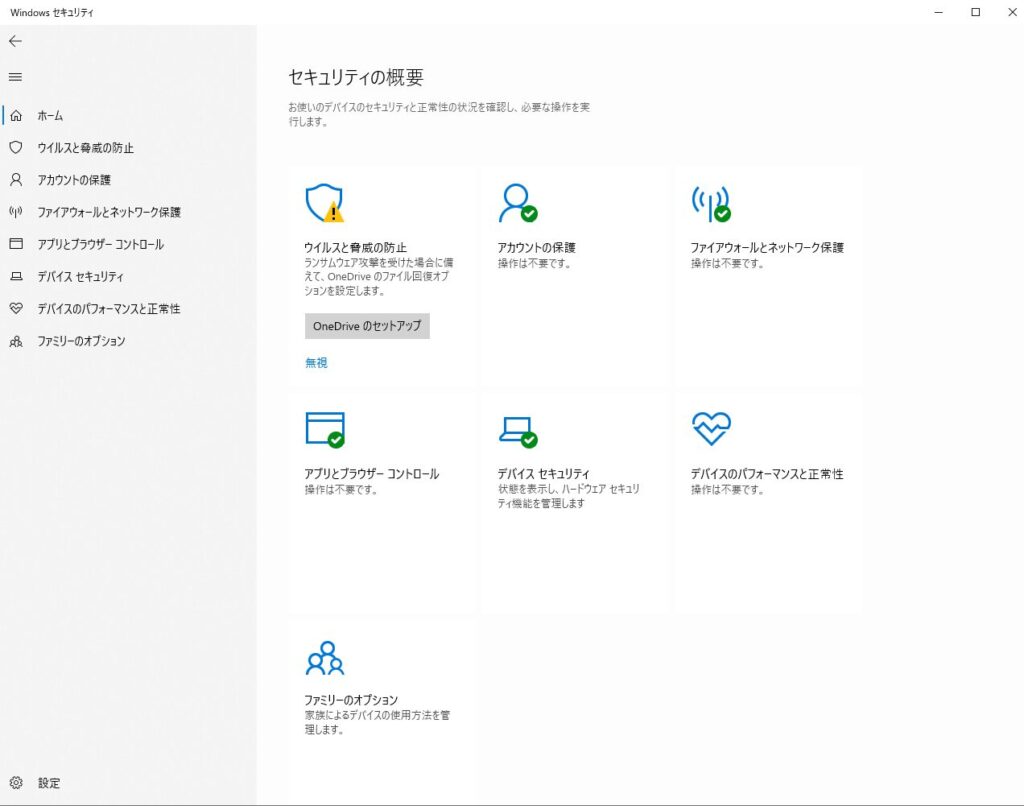This screenshot has height=806, width=1024.
Task: Click family icon beside ファミリーのオプション in sidebar
Action: (x=16, y=341)
